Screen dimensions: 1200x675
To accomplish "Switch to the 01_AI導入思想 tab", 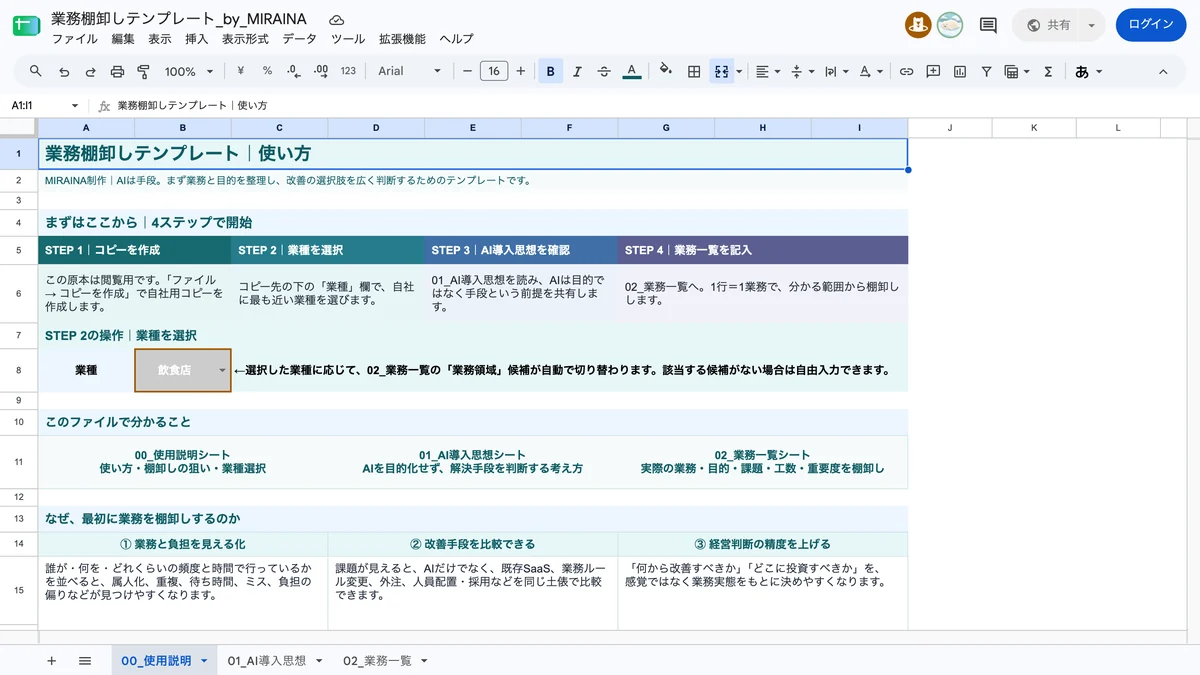I will (x=275, y=661).
